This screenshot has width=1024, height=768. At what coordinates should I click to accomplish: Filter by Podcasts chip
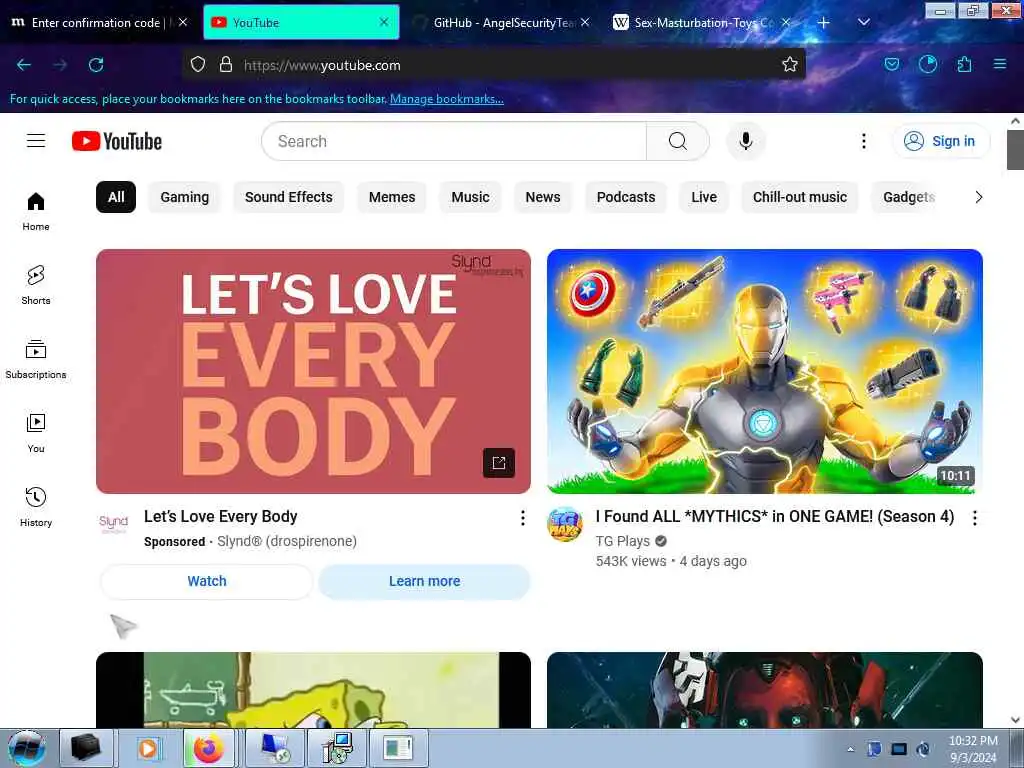click(x=626, y=197)
